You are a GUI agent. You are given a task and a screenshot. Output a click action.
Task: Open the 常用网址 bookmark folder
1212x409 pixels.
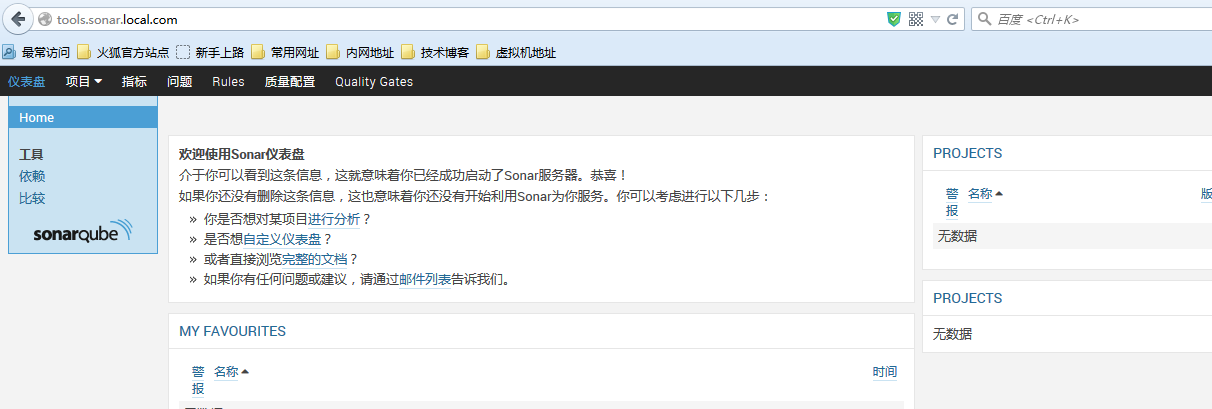(x=285, y=52)
